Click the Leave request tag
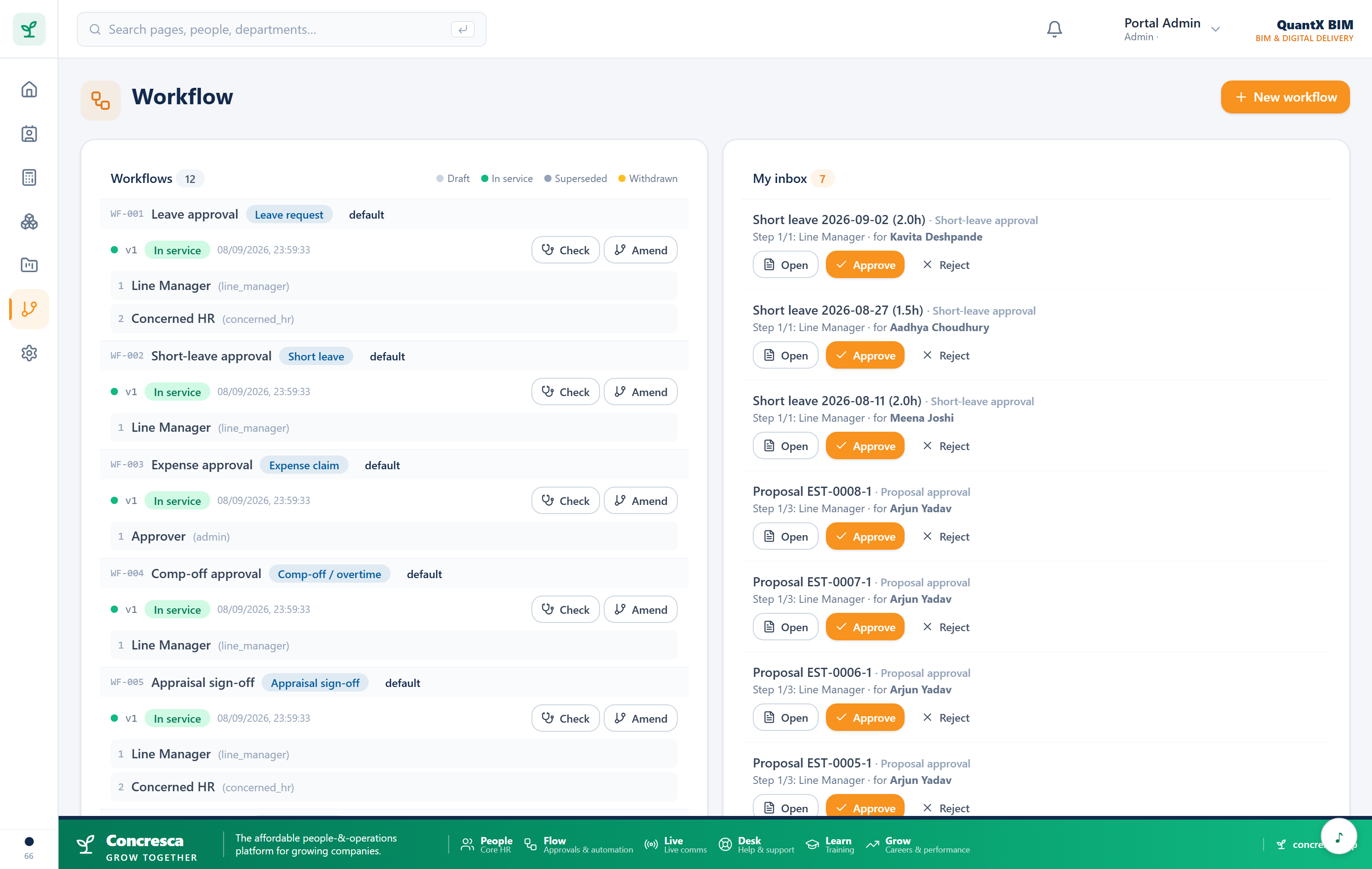This screenshot has height=869, width=1372. point(289,214)
